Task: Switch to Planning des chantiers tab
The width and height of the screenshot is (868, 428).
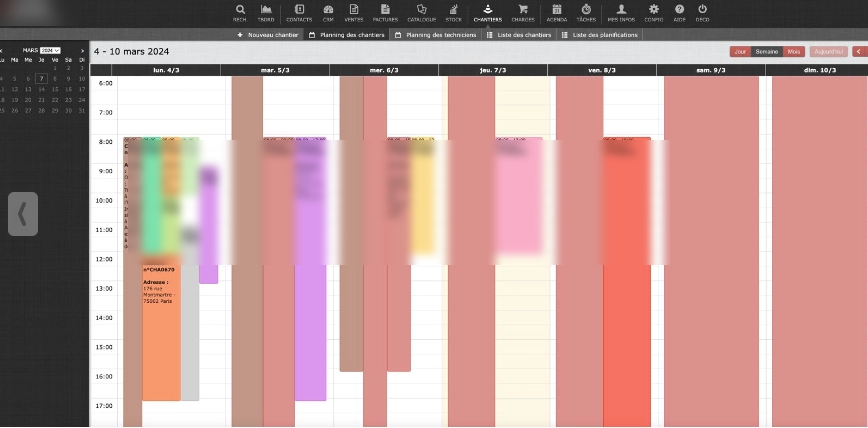Action: coord(347,35)
